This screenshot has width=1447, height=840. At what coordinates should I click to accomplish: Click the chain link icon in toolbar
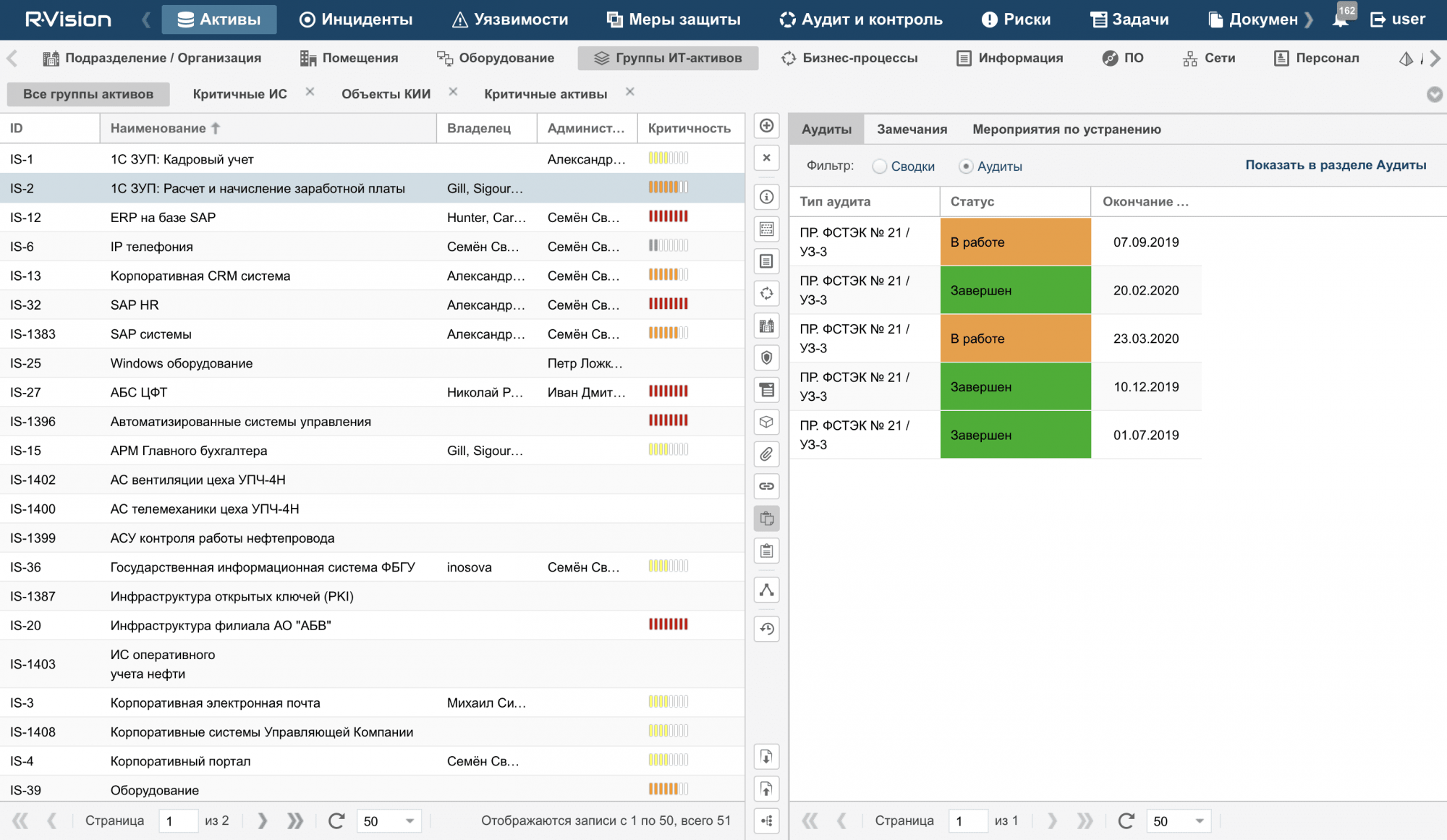tap(766, 486)
